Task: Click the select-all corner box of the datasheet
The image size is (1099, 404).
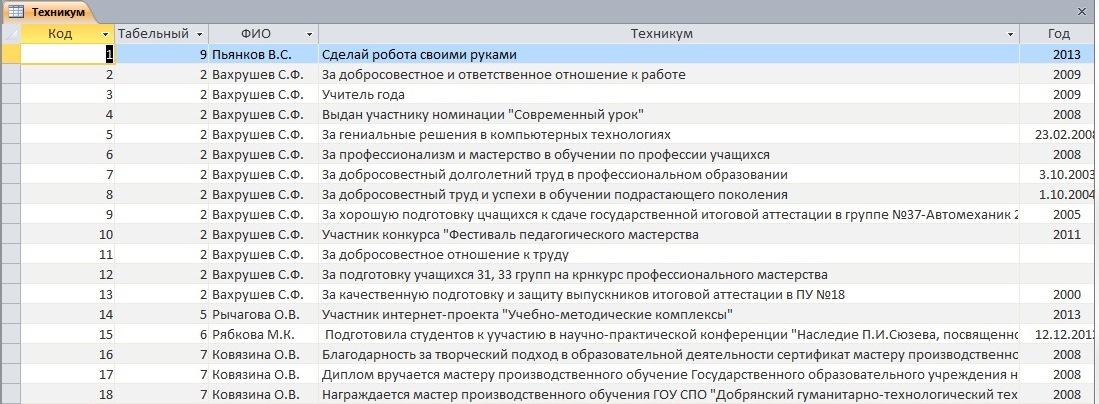Action: (11, 34)
